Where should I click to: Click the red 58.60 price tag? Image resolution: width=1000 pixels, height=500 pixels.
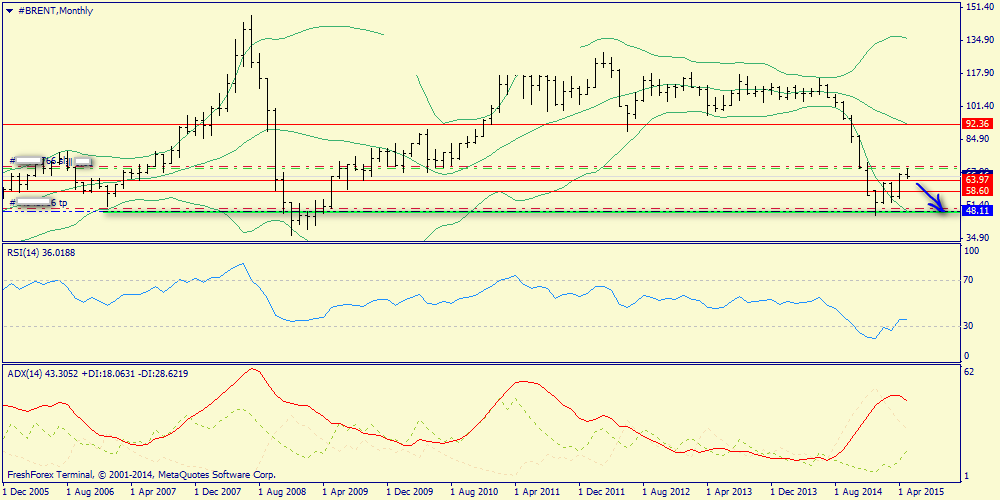[977, 190]
